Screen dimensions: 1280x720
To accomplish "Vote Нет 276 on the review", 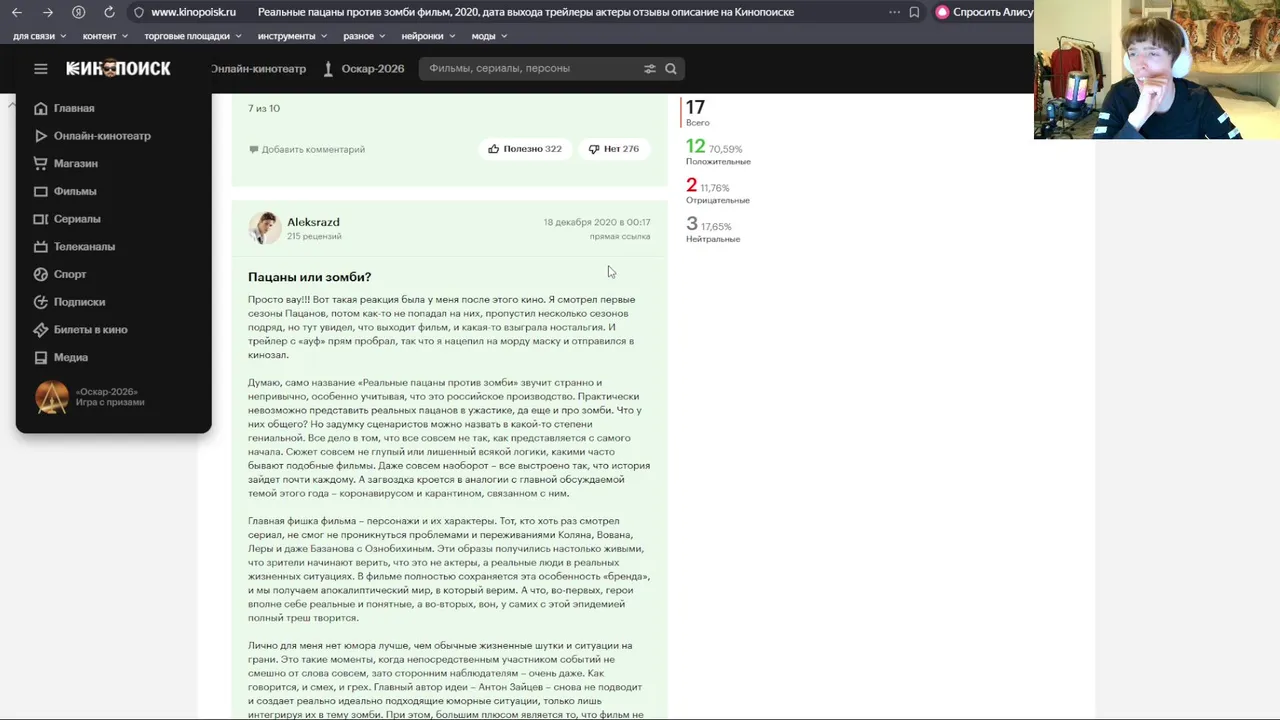I will [614, 149].
